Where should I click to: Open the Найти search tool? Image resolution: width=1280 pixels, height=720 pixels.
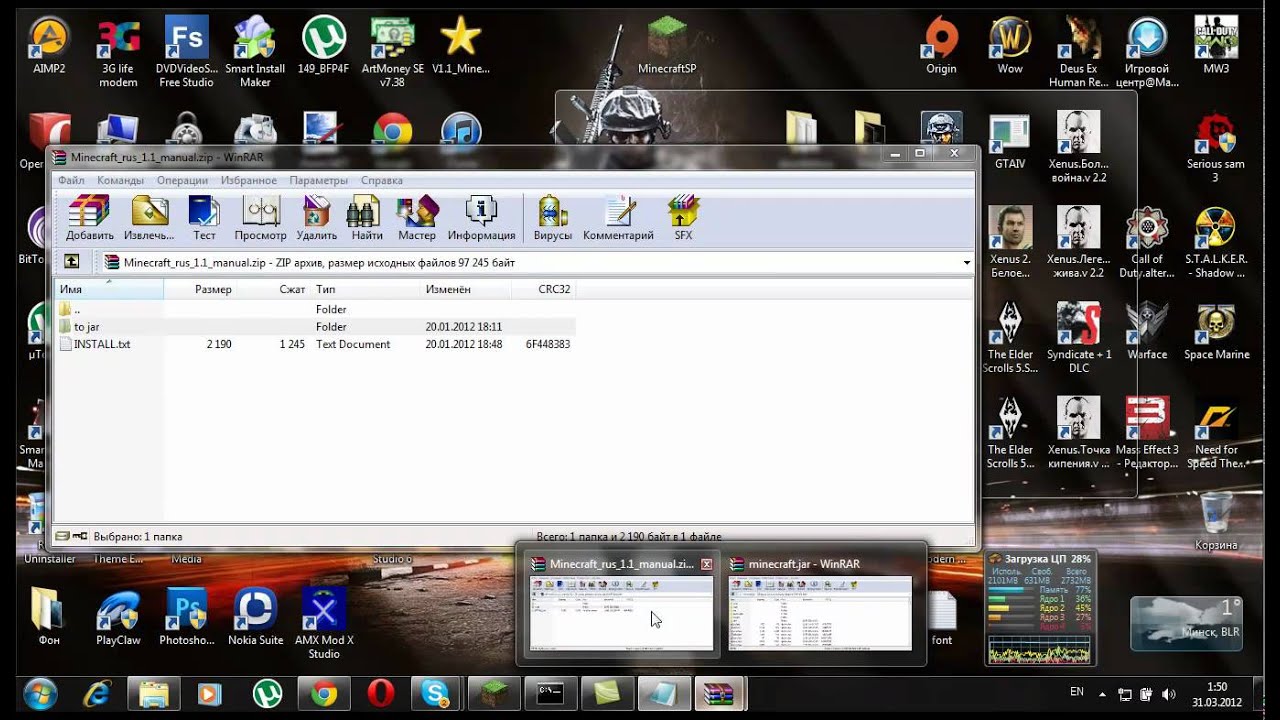[366, 217]
